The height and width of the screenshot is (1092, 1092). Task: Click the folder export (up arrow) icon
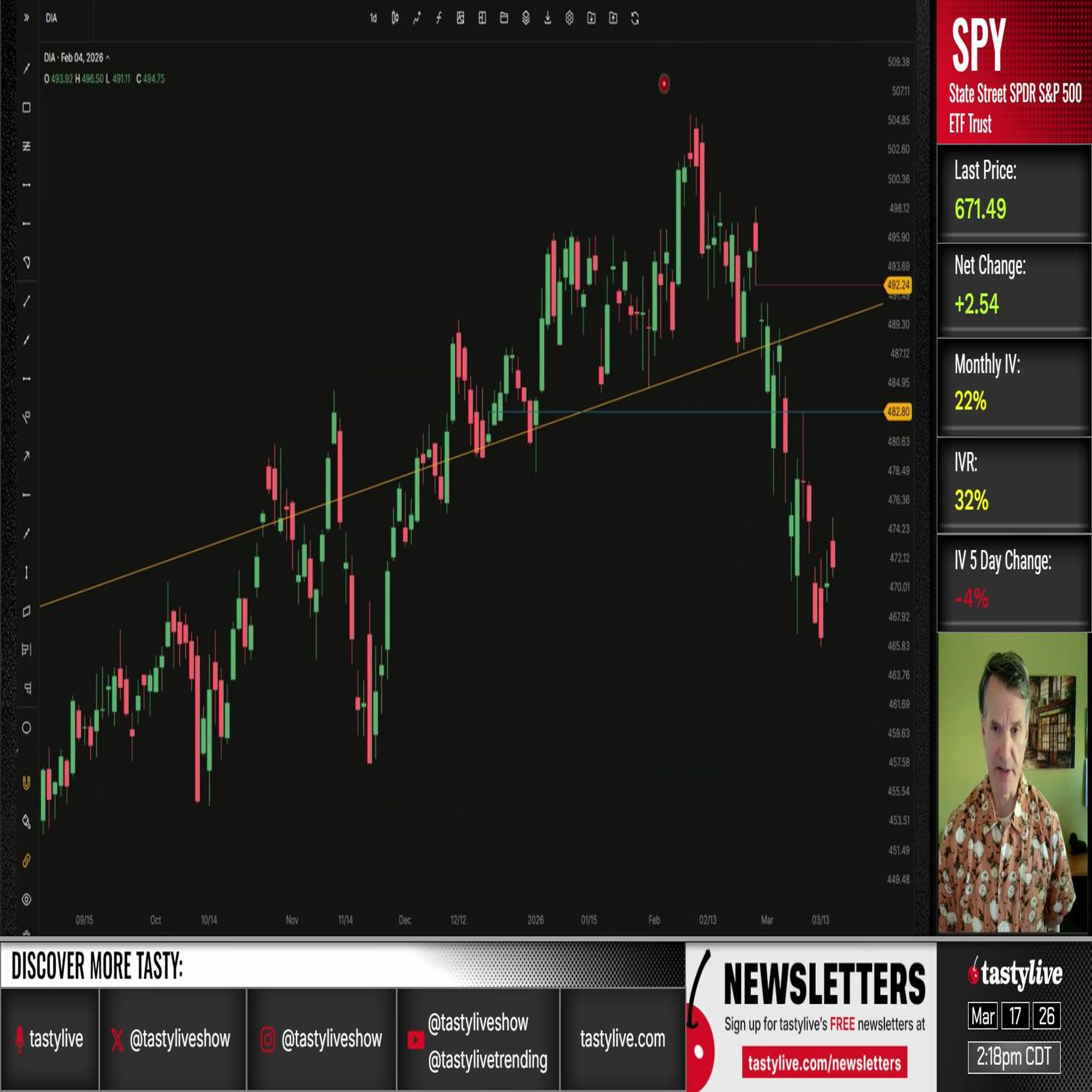coord(613,19)
